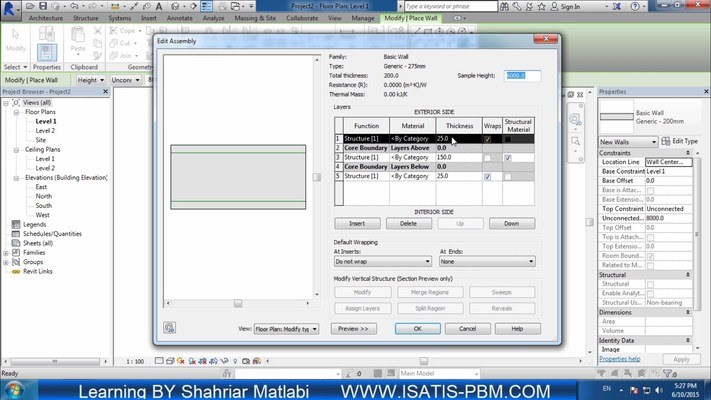This screenshot has width=711, height=400.
Task: Click the Favorites star icon
Action: (x=541, y=6)
